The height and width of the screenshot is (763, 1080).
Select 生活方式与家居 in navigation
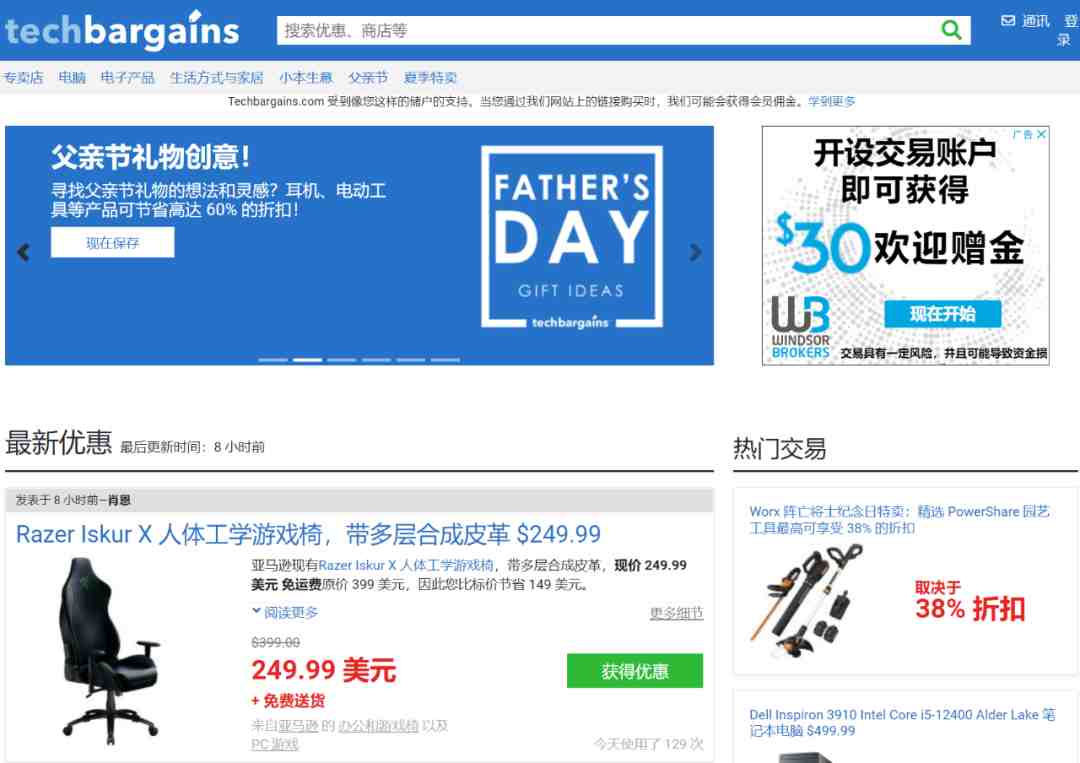point(216,77)
